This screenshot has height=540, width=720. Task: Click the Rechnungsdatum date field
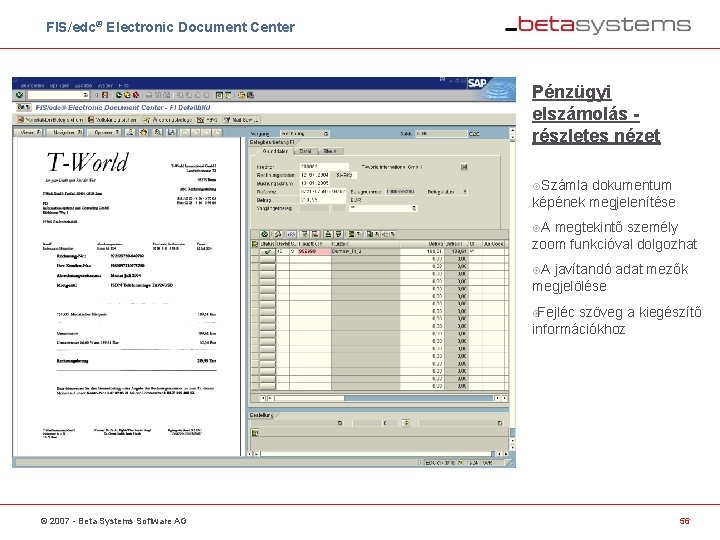(x=315, y=175)
